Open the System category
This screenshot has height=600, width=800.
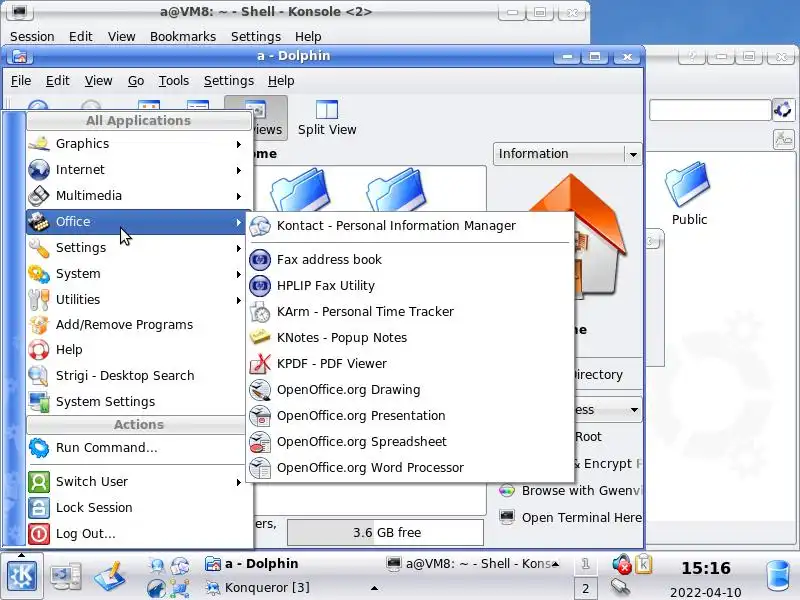click(137, 274)
